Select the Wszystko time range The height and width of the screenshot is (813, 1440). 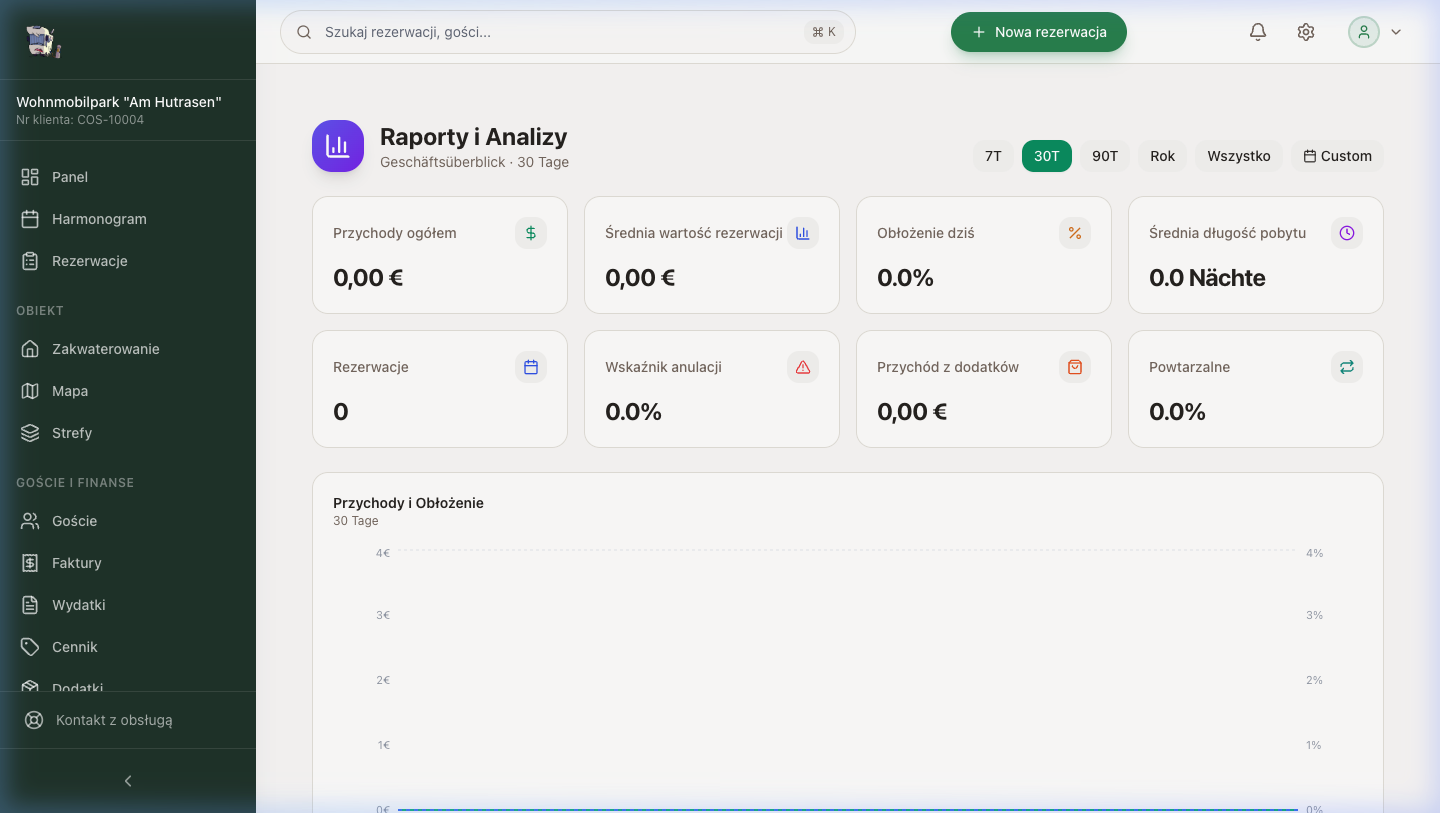click(x=1239, y=156)
